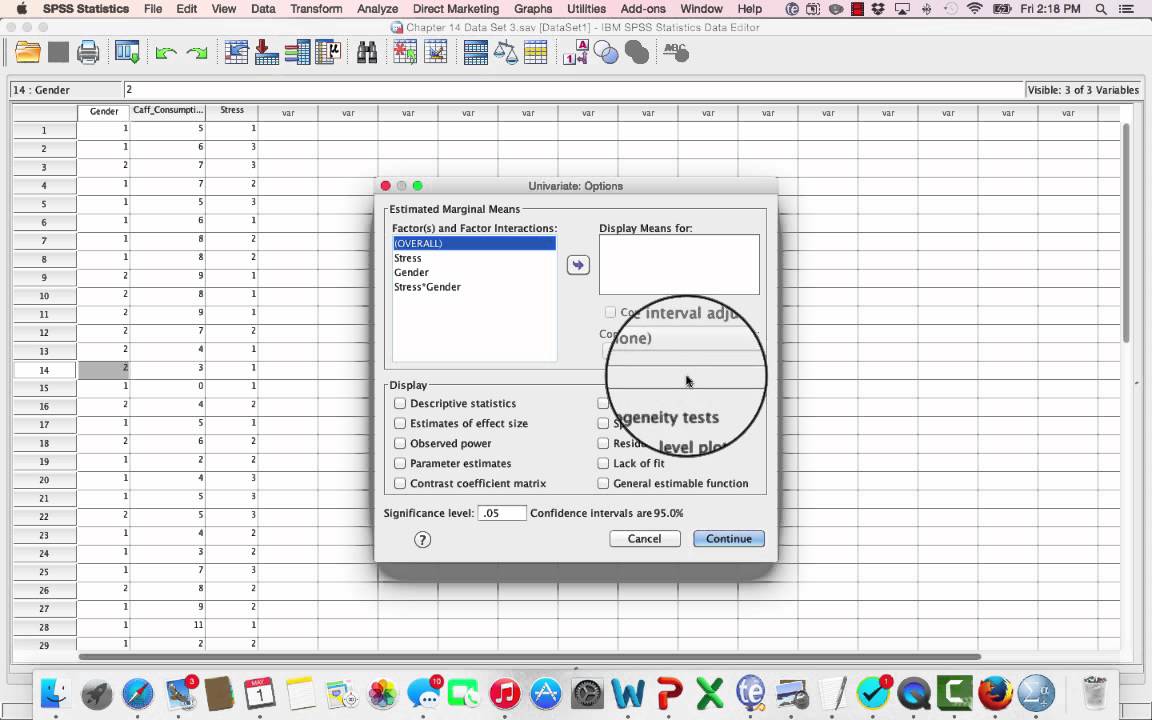This screenshot has height=720, width=1152.
Task: Click the cell value editor field showing 2
Action: point(573,90)
